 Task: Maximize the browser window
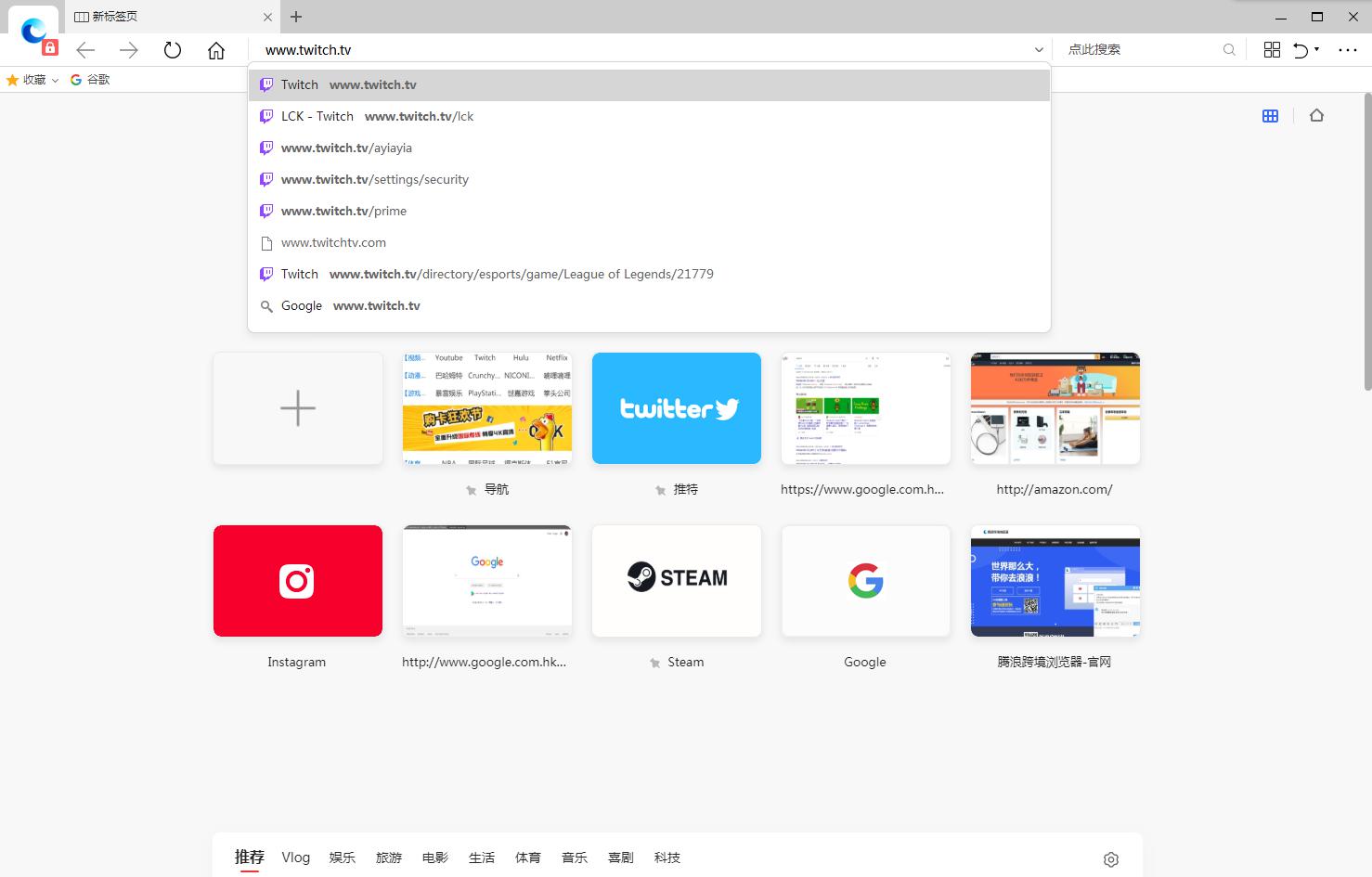(1316, 17)
